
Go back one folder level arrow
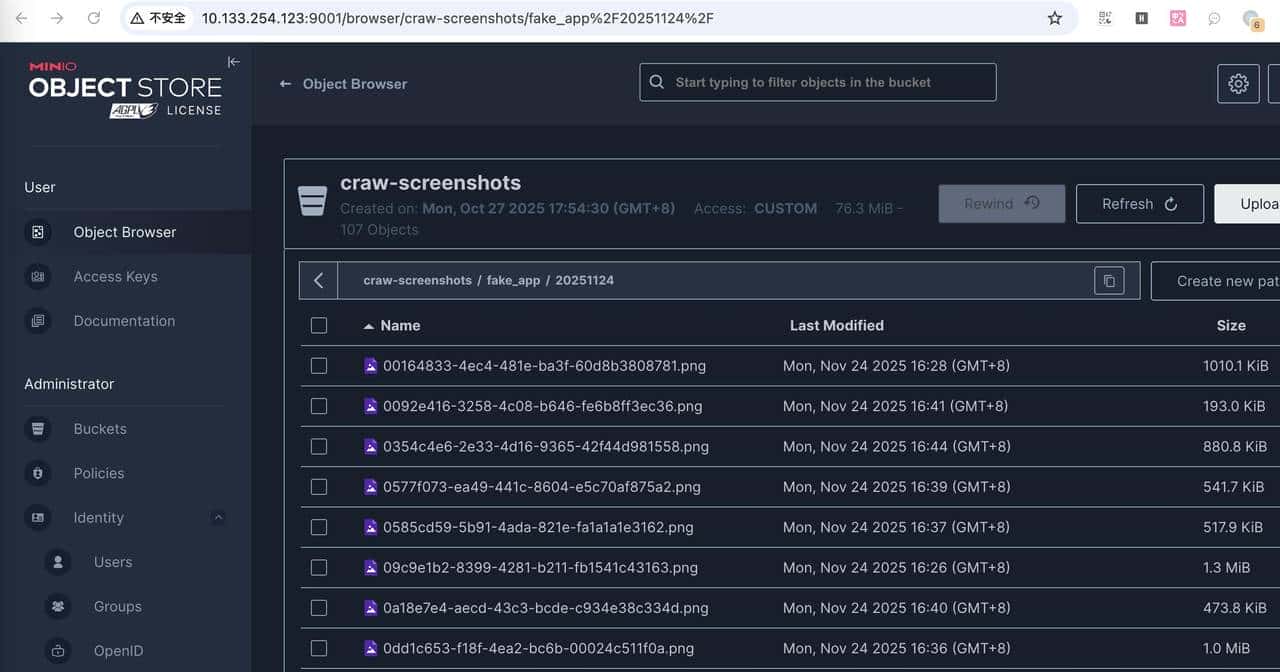tap(318, 281)
